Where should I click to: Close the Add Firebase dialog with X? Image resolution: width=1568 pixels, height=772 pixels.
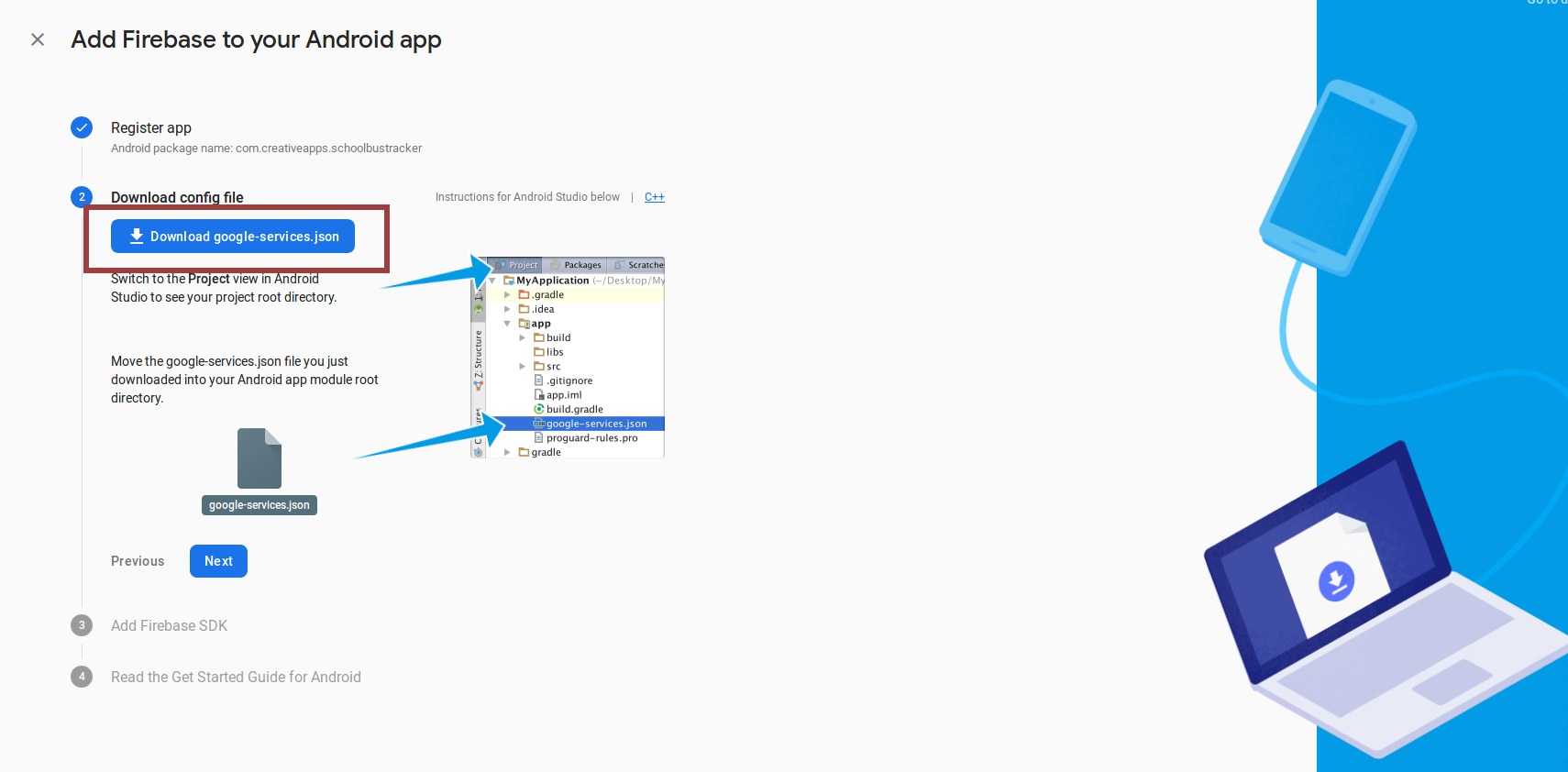pos(38,39)
